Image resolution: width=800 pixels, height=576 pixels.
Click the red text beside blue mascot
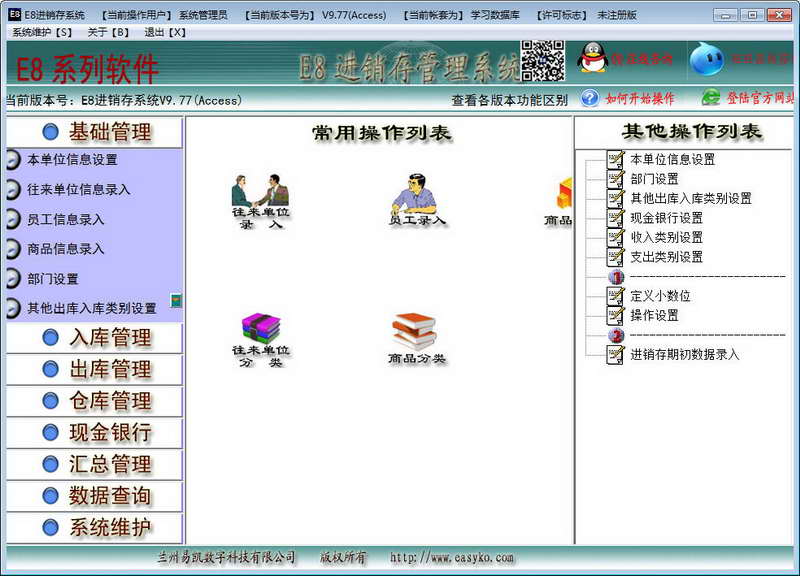click(761, 59)
